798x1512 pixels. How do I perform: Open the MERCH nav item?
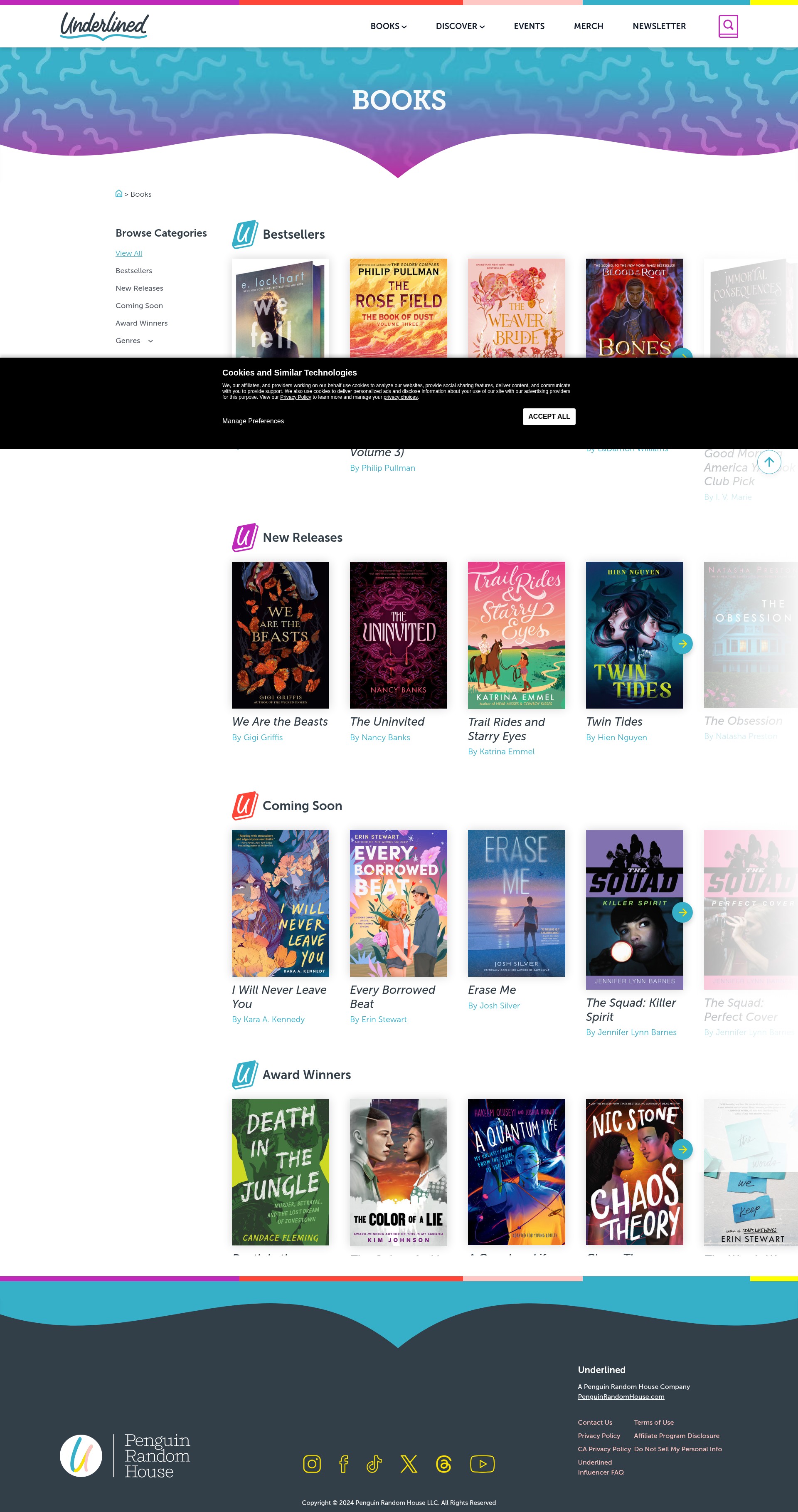[589, 27]
